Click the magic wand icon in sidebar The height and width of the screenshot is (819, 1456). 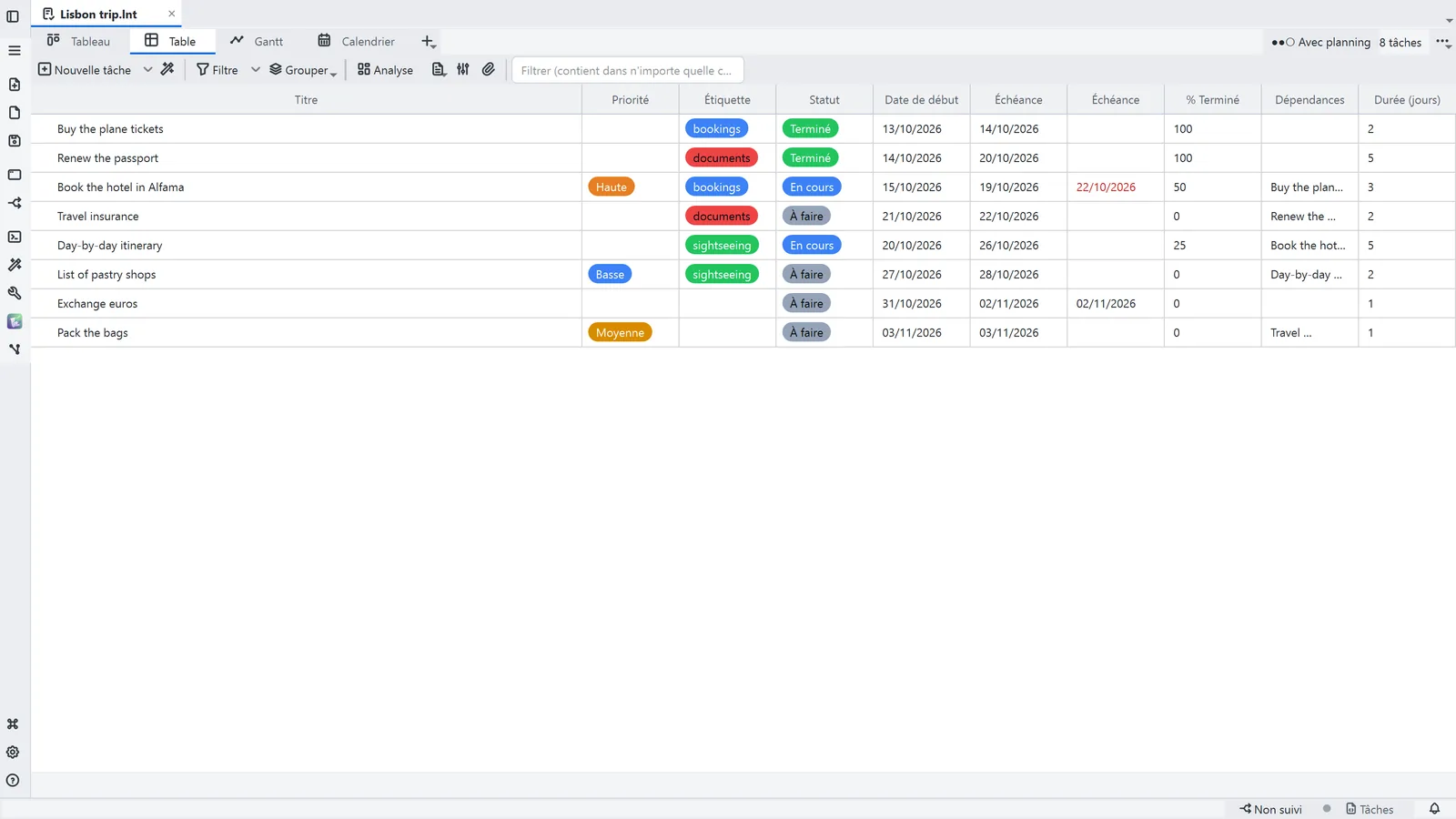click(15, 265)
